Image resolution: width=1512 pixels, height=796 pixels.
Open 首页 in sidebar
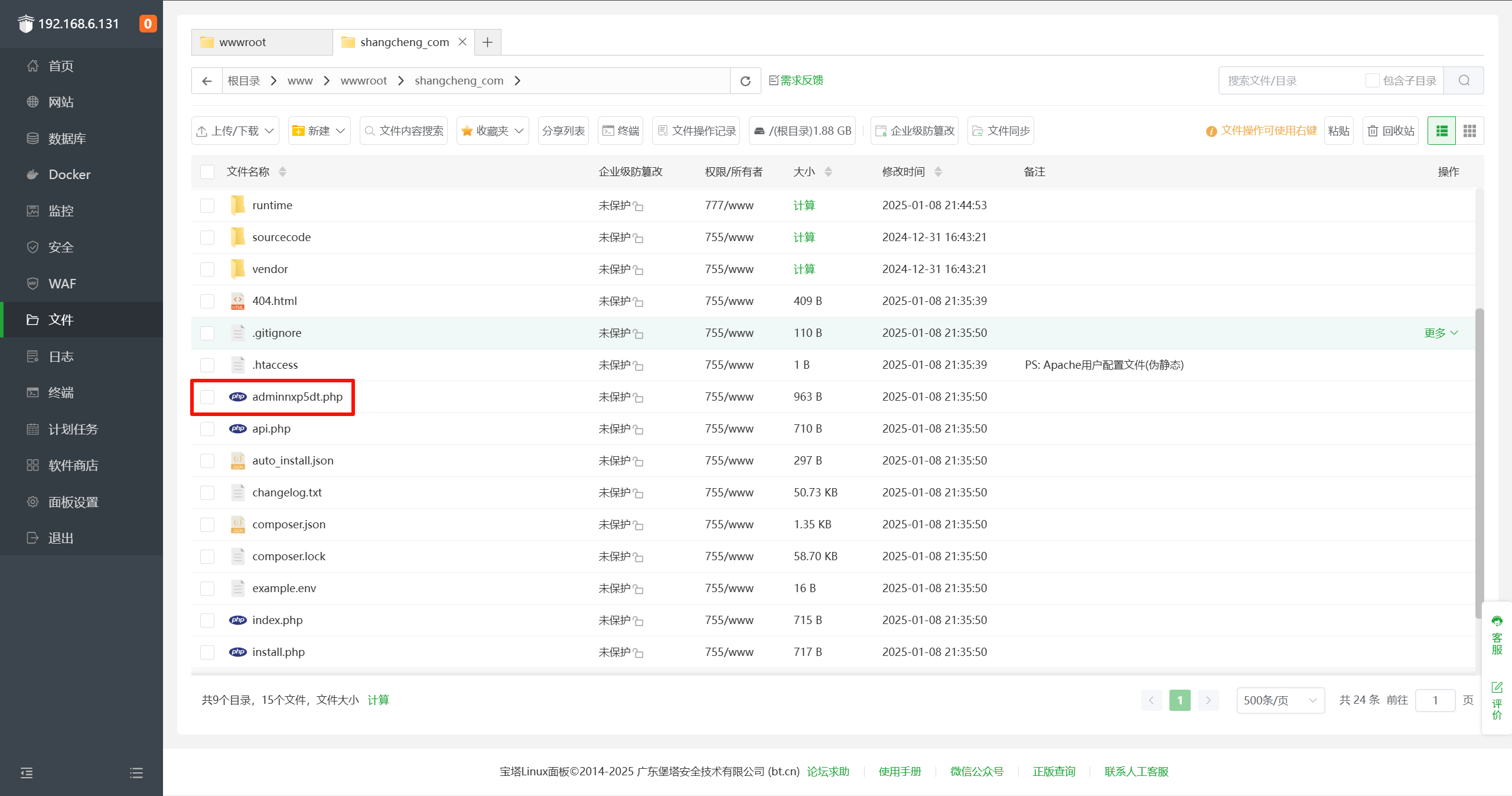click(82, 66)
